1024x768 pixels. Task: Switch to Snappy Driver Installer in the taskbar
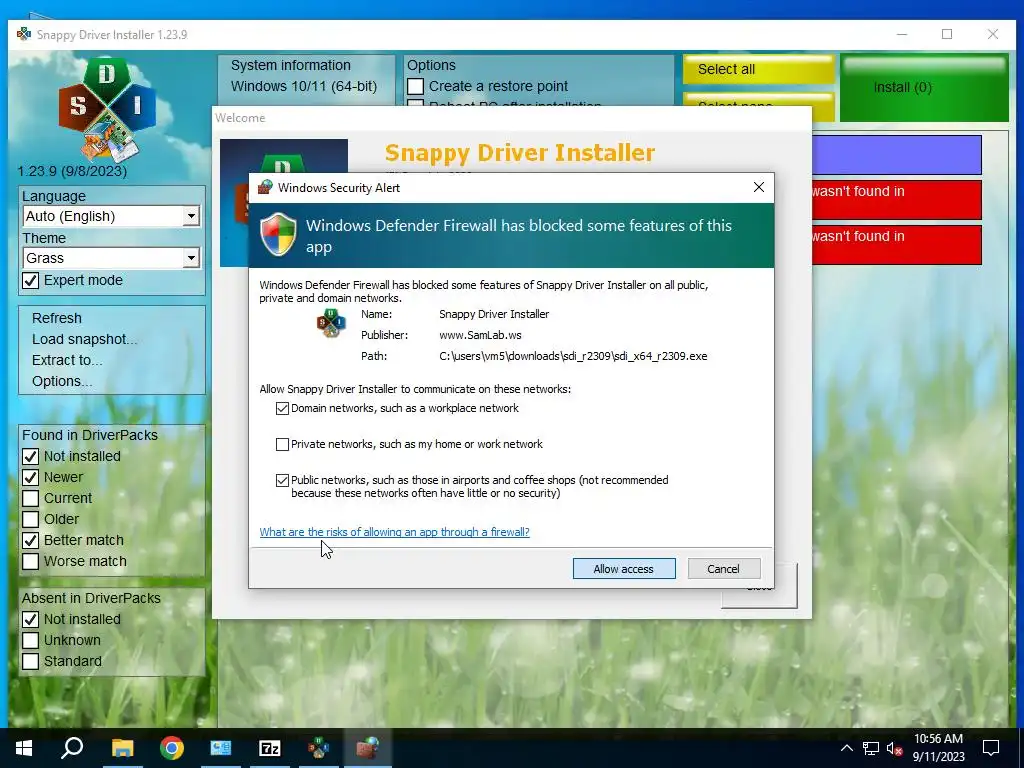319,748
